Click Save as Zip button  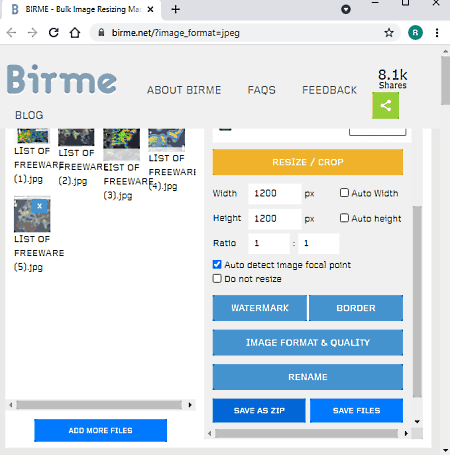point(259,411)
